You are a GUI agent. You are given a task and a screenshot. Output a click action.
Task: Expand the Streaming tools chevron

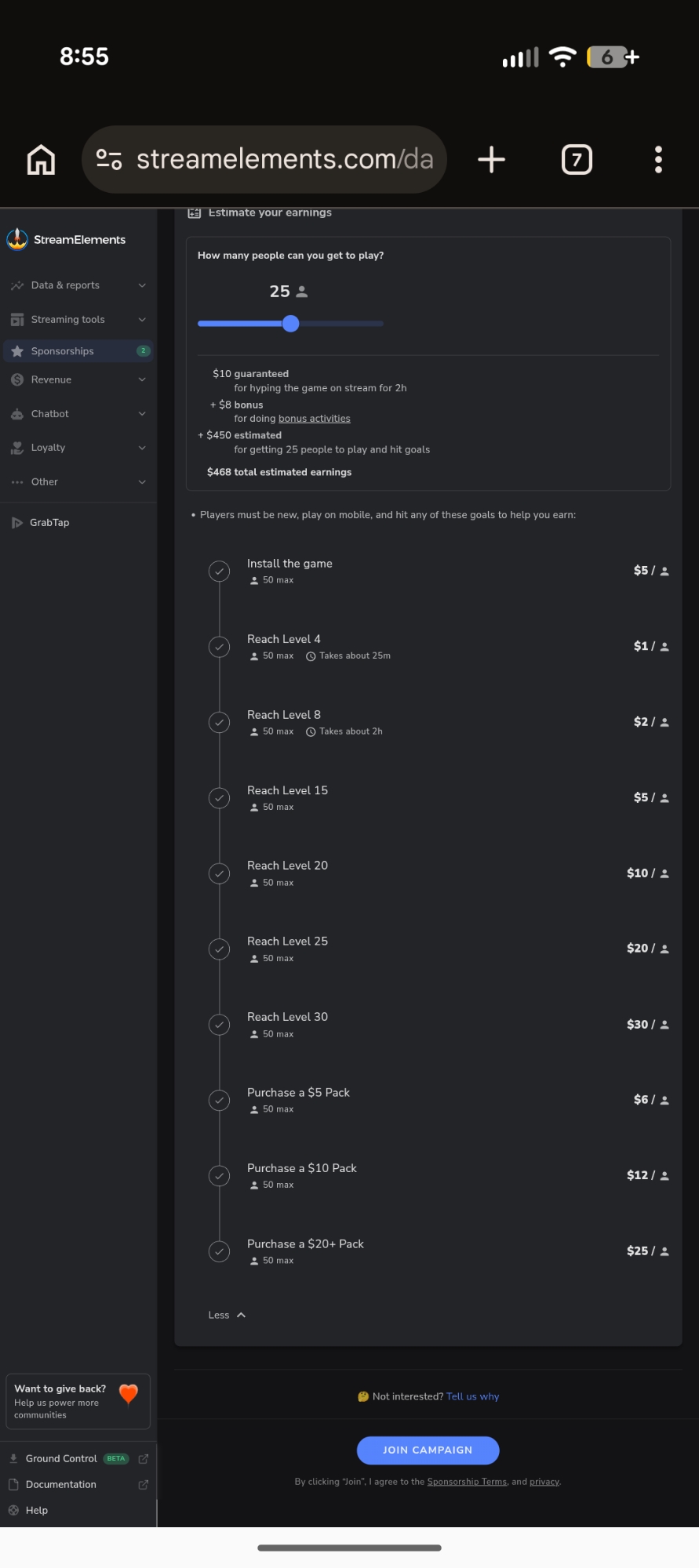point(142,320)
